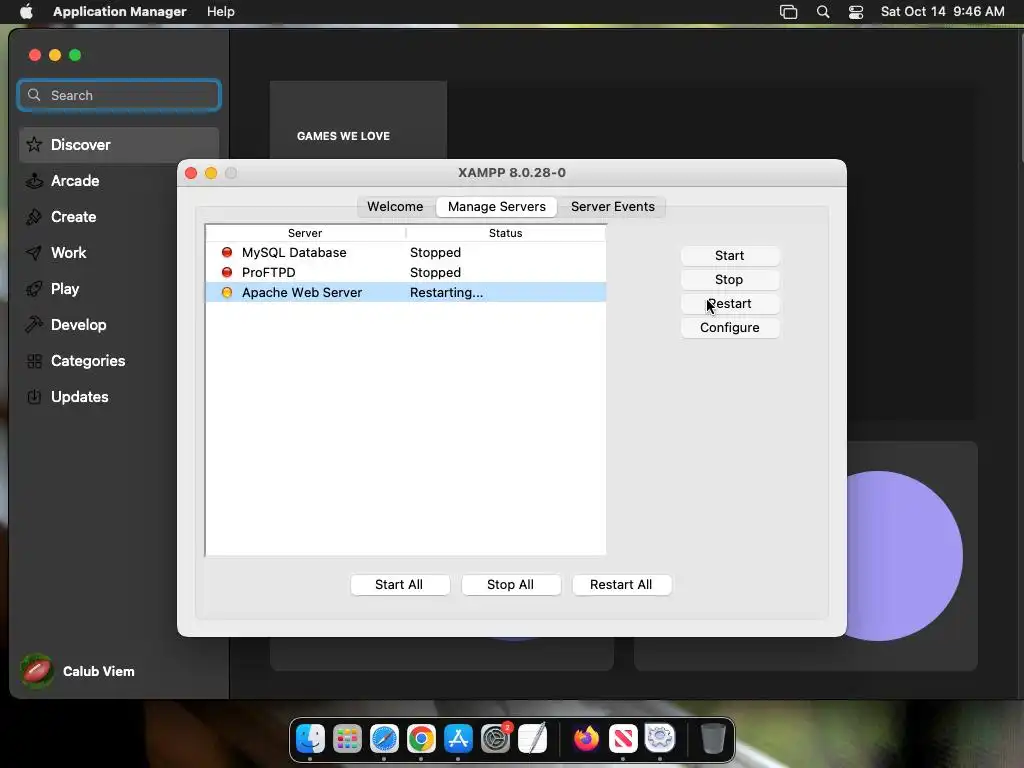This screenshot has height=768, width=1024.
Task: Select the MySQL Database row
Action: pos(406,253)
